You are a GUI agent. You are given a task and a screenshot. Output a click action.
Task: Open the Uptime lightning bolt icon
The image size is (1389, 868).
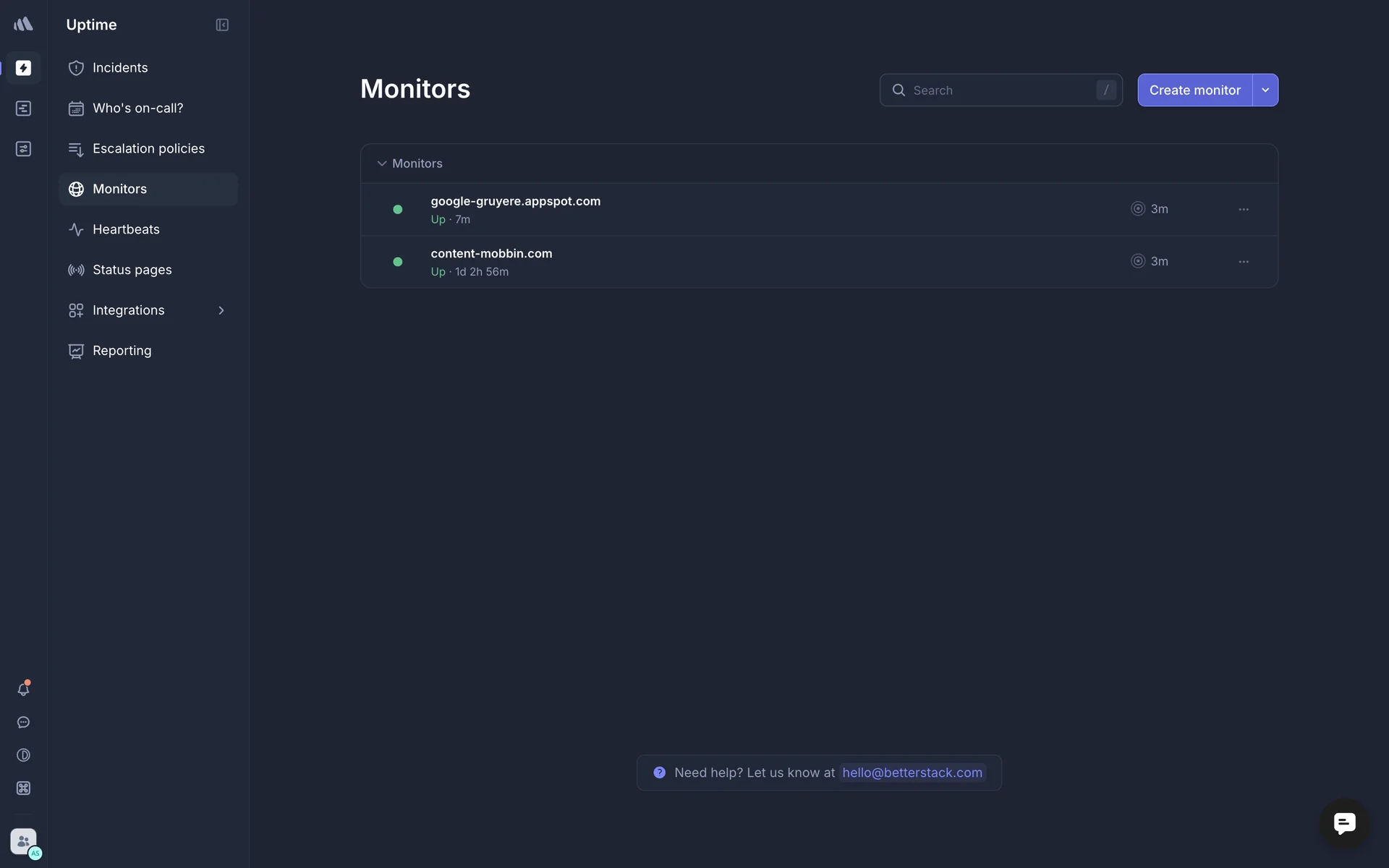pyautogui.click(x=23, y=68)
